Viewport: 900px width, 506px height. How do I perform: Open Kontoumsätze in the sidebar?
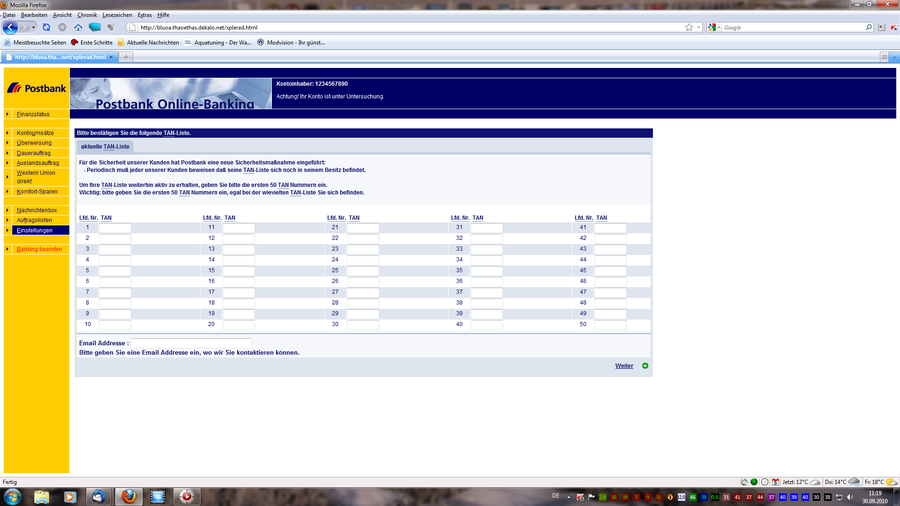pyautogui.click(x=35, y=133)
